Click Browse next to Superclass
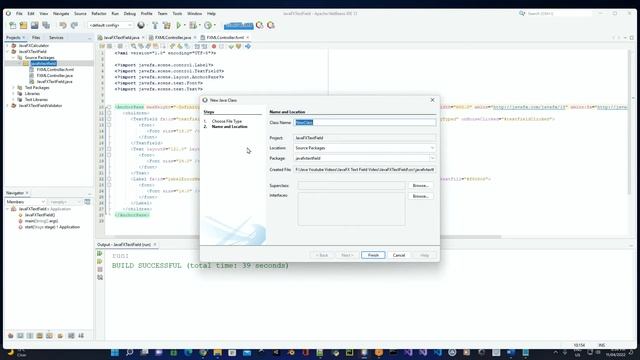The width and height of the screenshot is (640, 360). (420, 186)
